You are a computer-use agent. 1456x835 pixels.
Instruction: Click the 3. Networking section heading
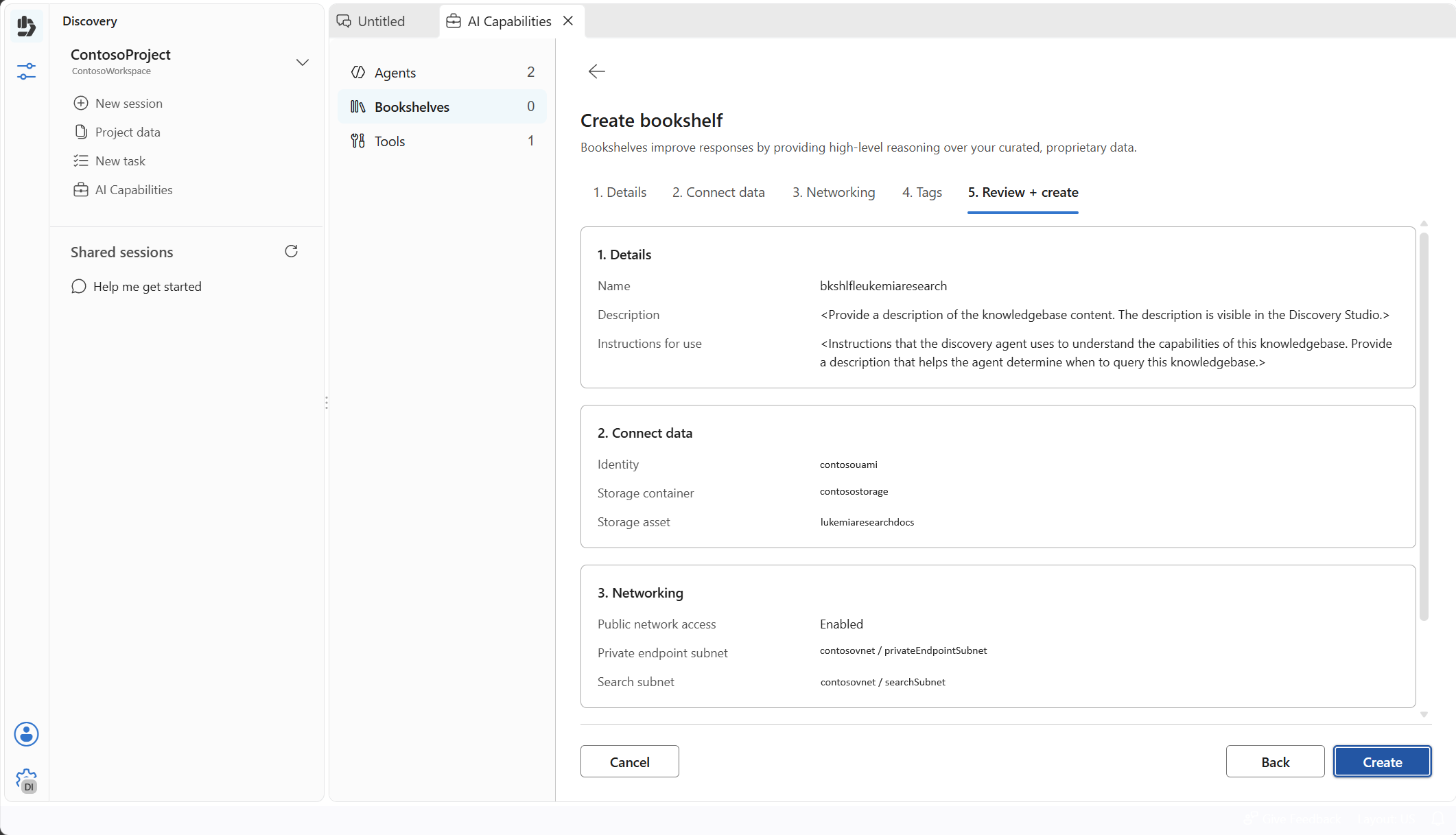click(639, 593)
